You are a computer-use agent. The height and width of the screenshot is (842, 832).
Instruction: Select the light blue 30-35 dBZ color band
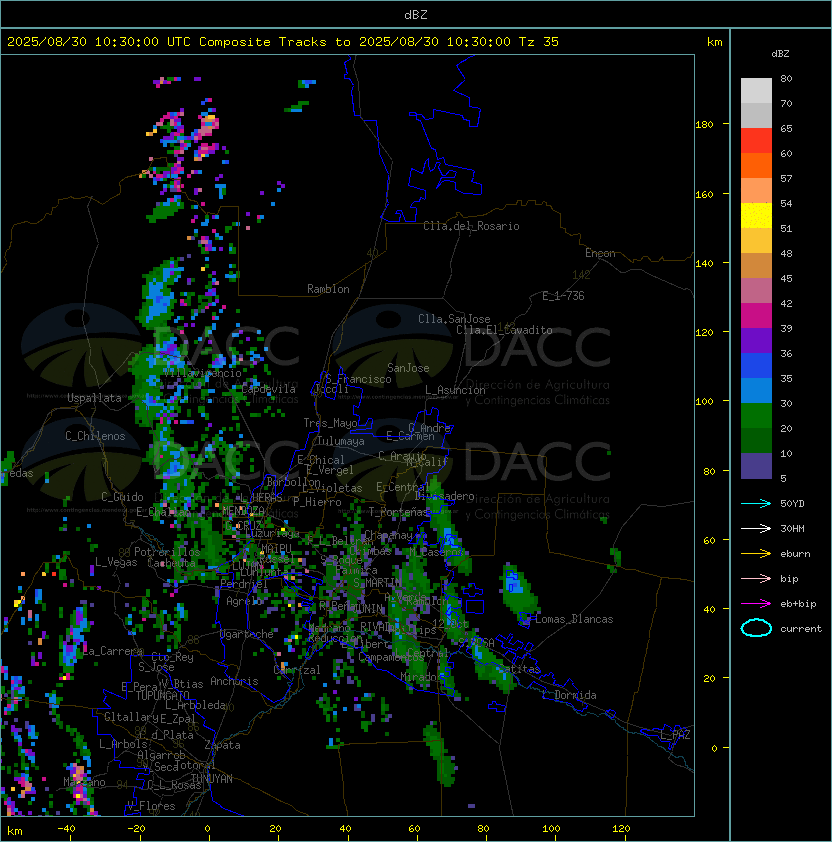coord(756,391)
